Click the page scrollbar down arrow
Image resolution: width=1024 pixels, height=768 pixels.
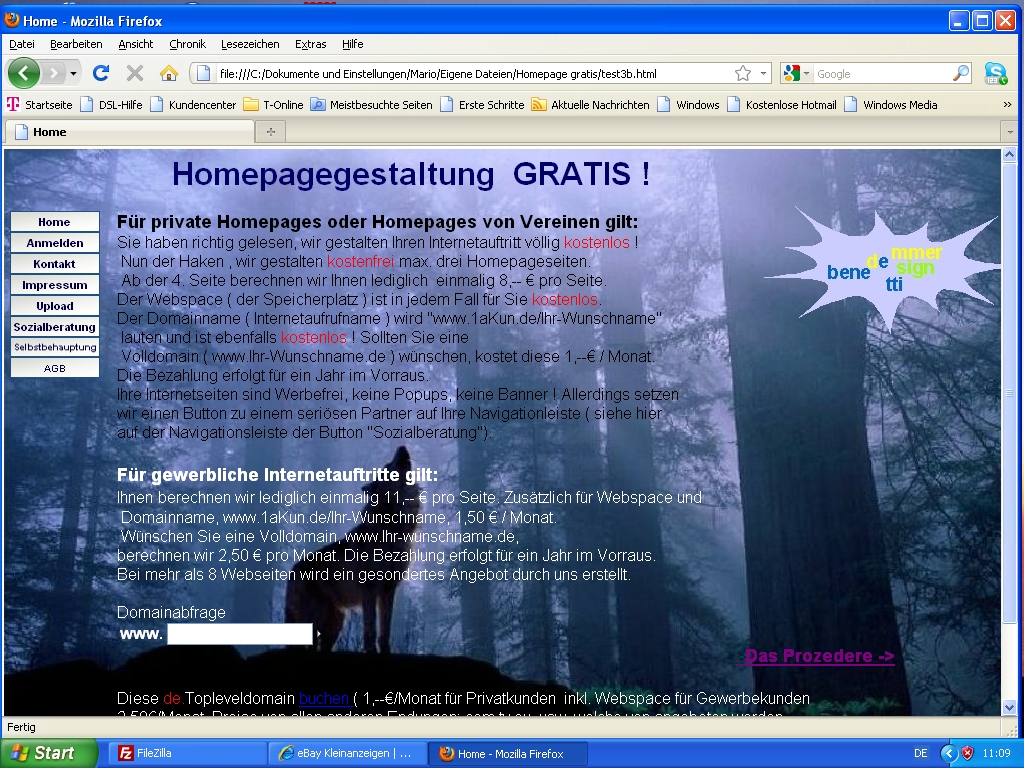point(1009,707)
